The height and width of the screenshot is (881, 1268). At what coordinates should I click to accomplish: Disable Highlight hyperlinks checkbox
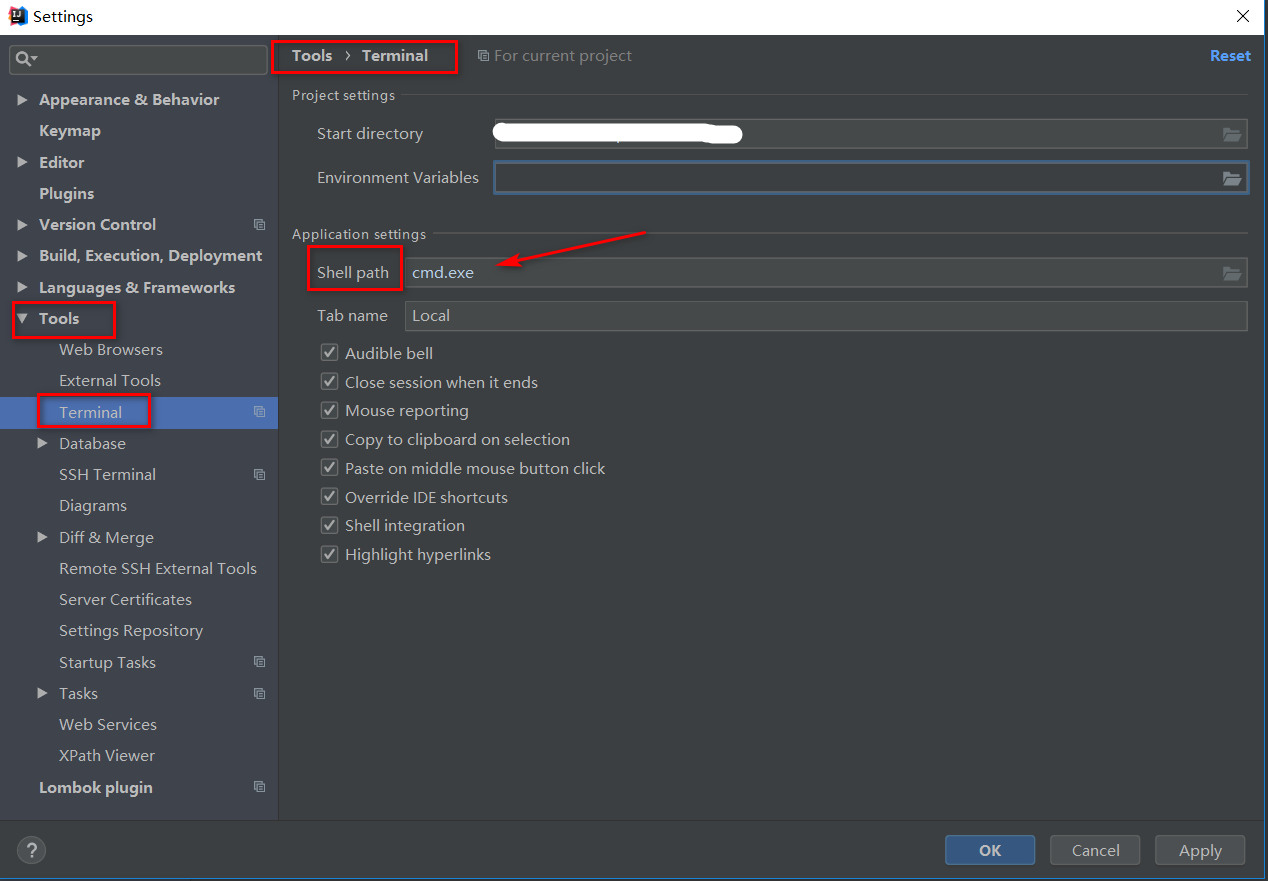click(329, 554)
